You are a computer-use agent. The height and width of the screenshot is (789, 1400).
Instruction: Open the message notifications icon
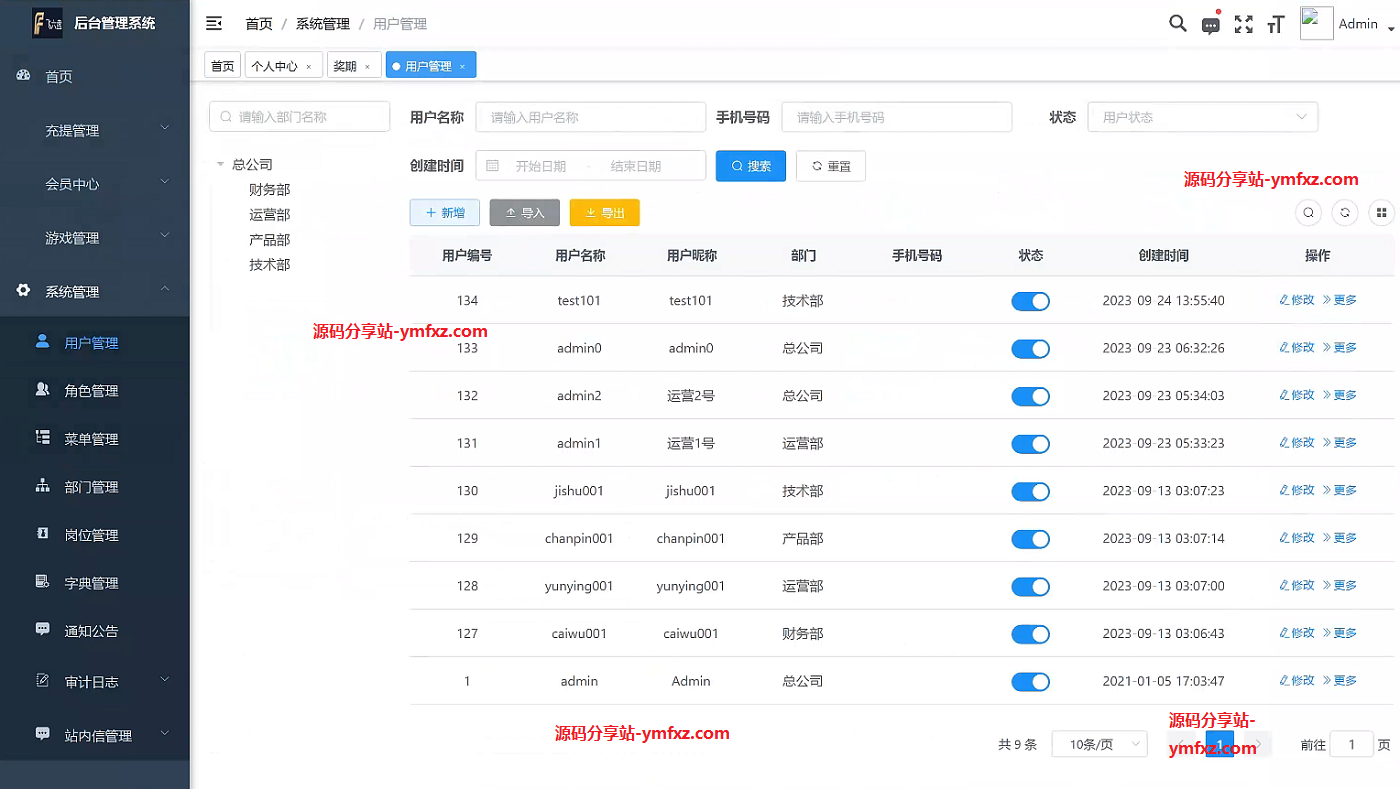[x=1210, y=25]
